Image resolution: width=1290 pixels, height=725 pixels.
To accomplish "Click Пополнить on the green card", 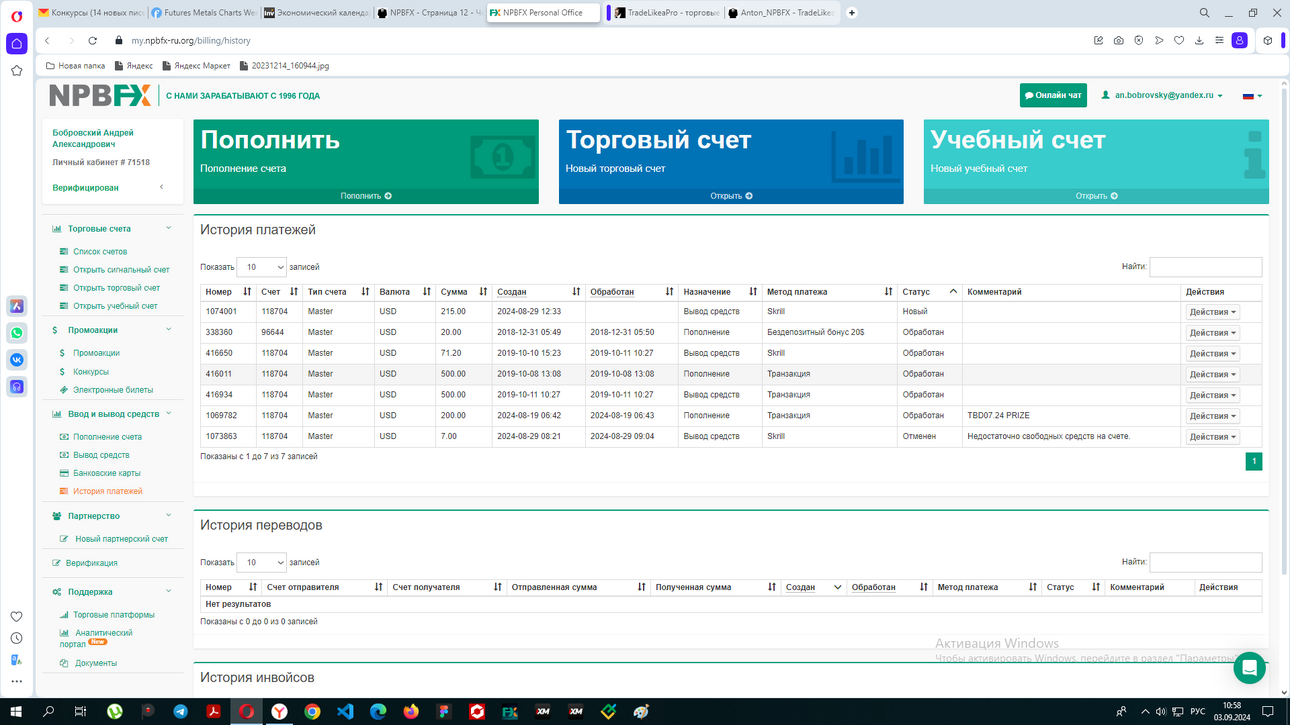I will (x=366, y=196).
